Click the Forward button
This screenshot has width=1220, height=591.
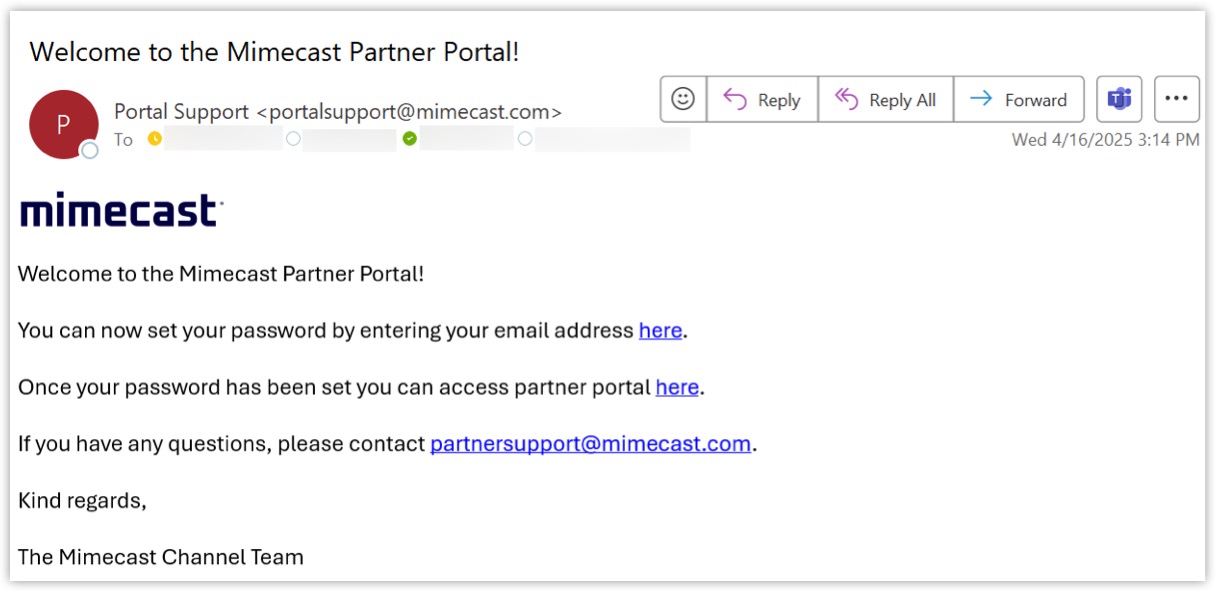(x=1020, y=99)
